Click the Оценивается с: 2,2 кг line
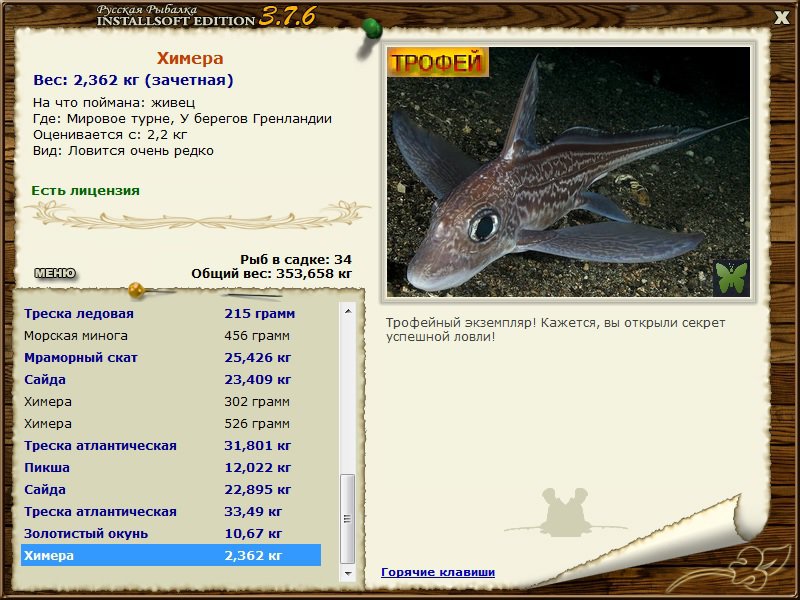 110,135
